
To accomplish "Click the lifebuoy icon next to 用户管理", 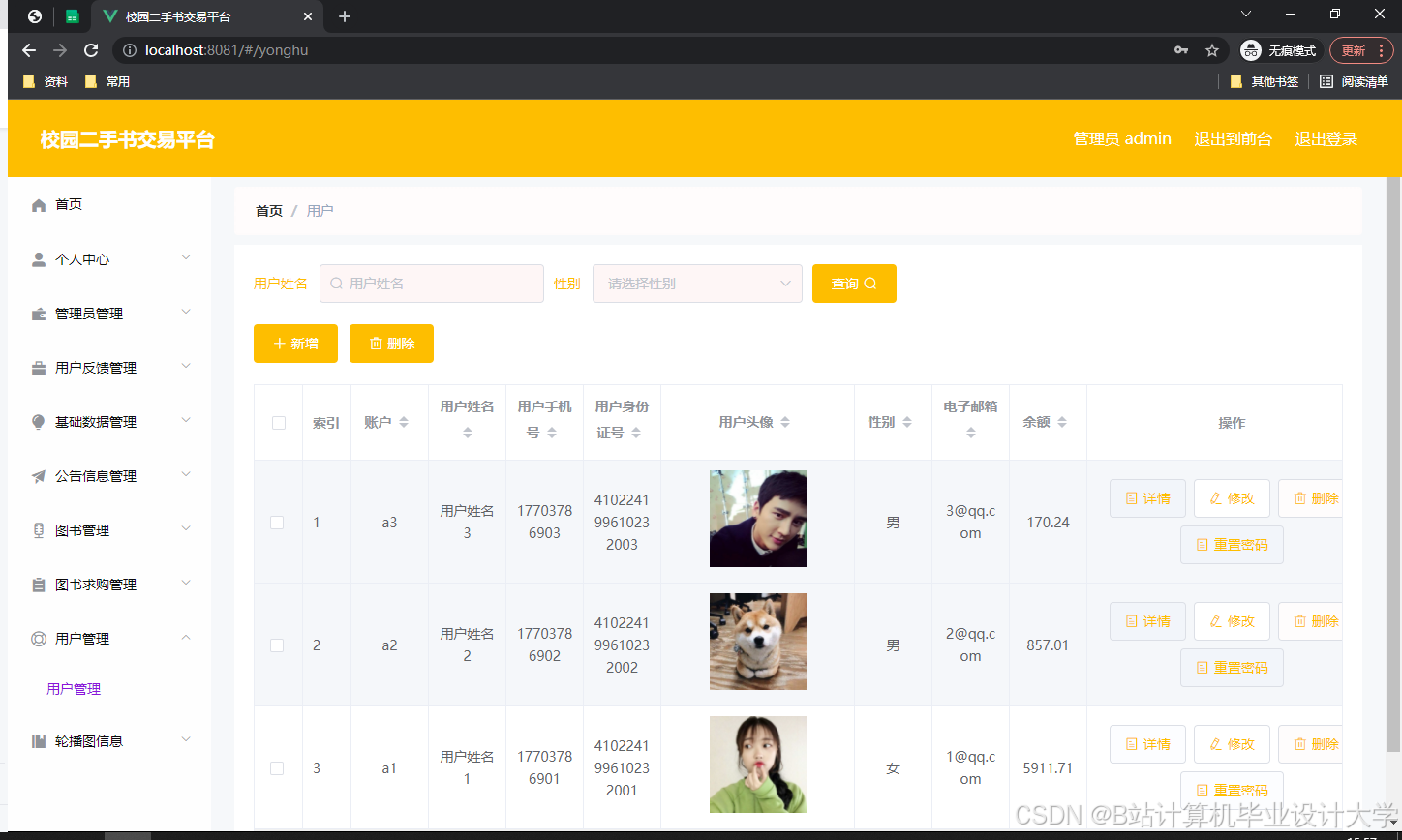I will tap(39, 639).
